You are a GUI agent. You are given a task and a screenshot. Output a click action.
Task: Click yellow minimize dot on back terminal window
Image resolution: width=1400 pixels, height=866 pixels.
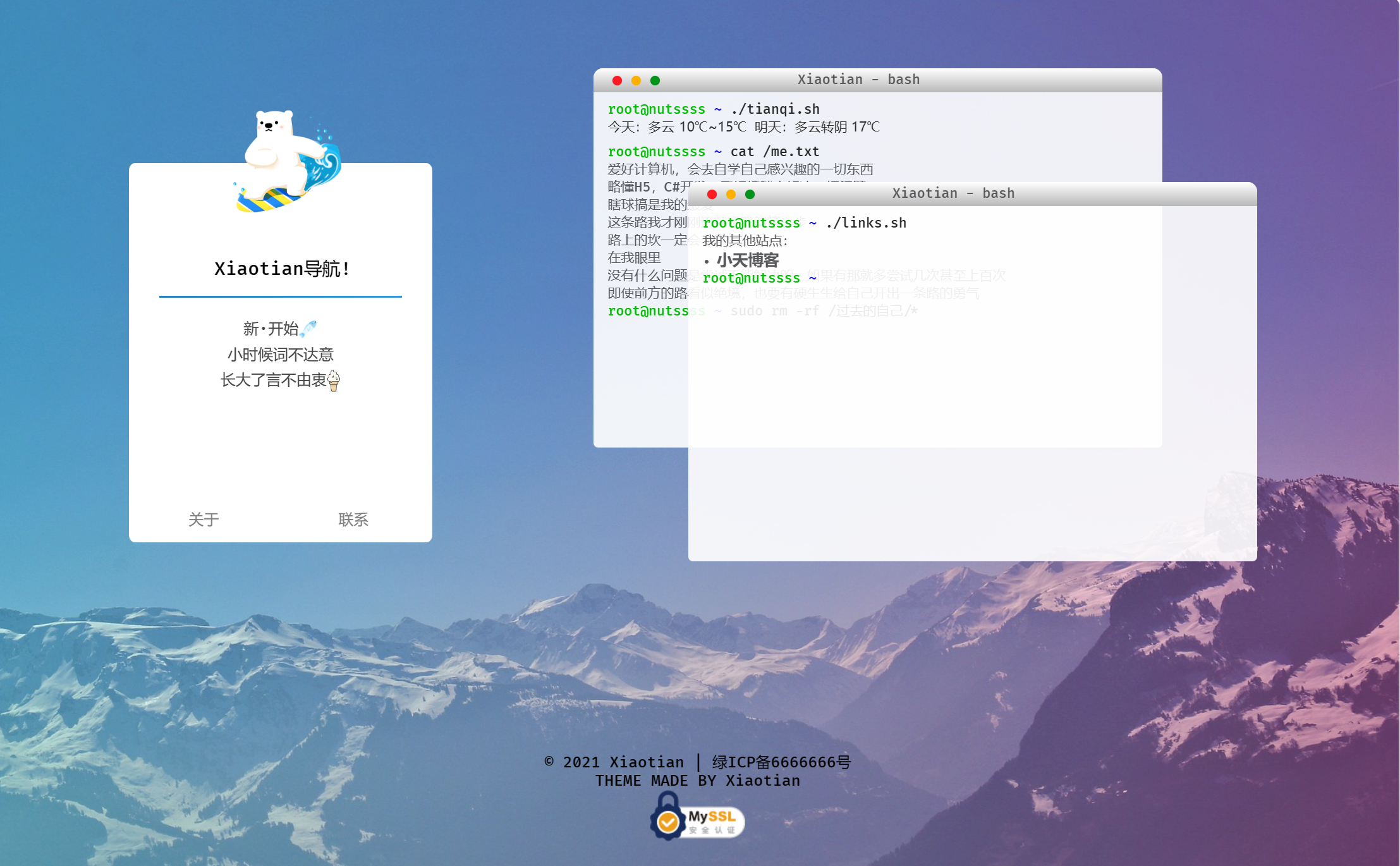pyautogui.click(x=636, y=80)
